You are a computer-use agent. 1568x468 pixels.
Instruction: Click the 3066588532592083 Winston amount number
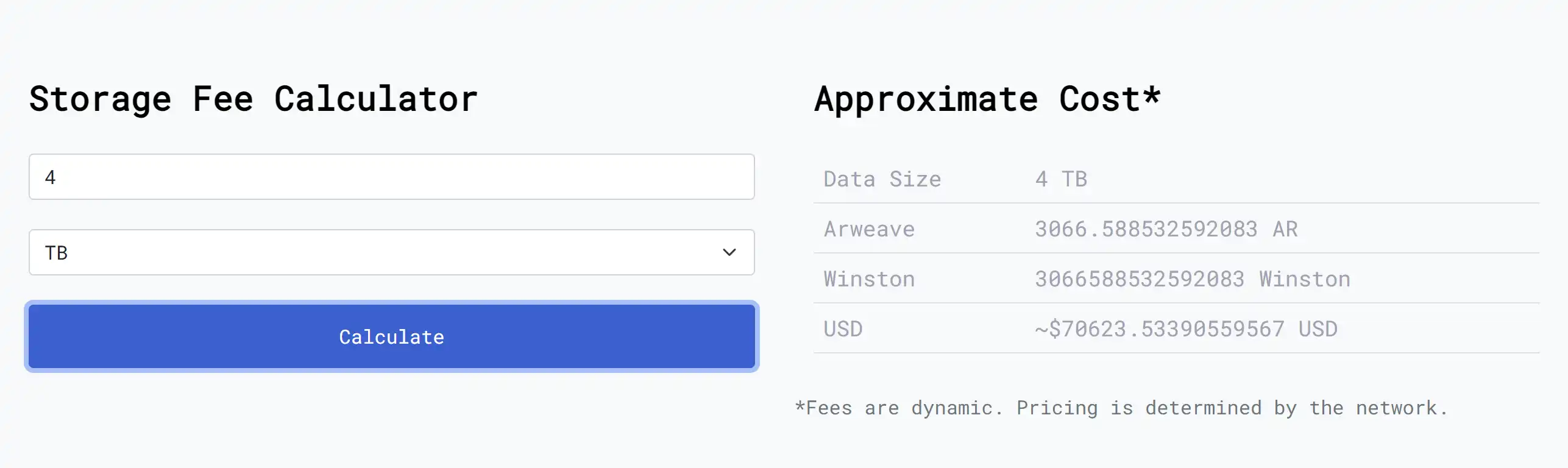click(1139, 279)
